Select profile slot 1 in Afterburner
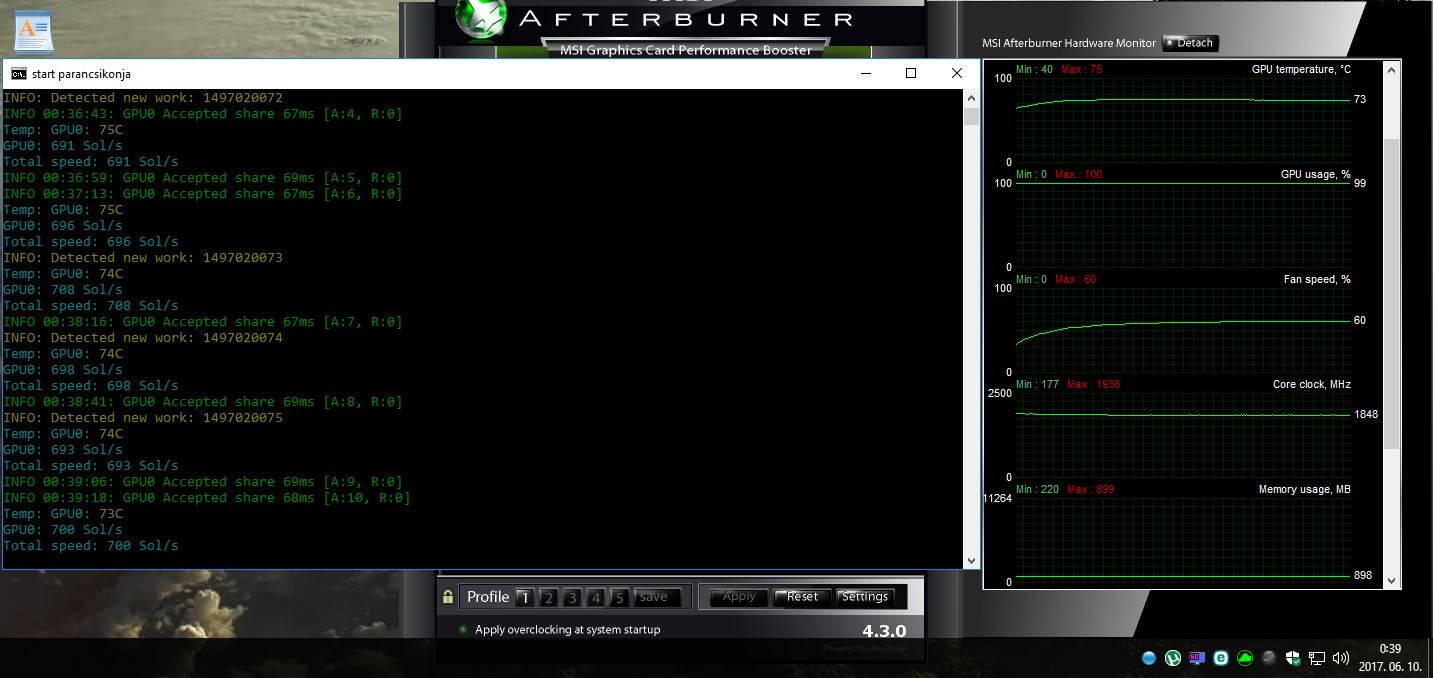This screenshot has width=1433, height=678. (x=524, y=598)
